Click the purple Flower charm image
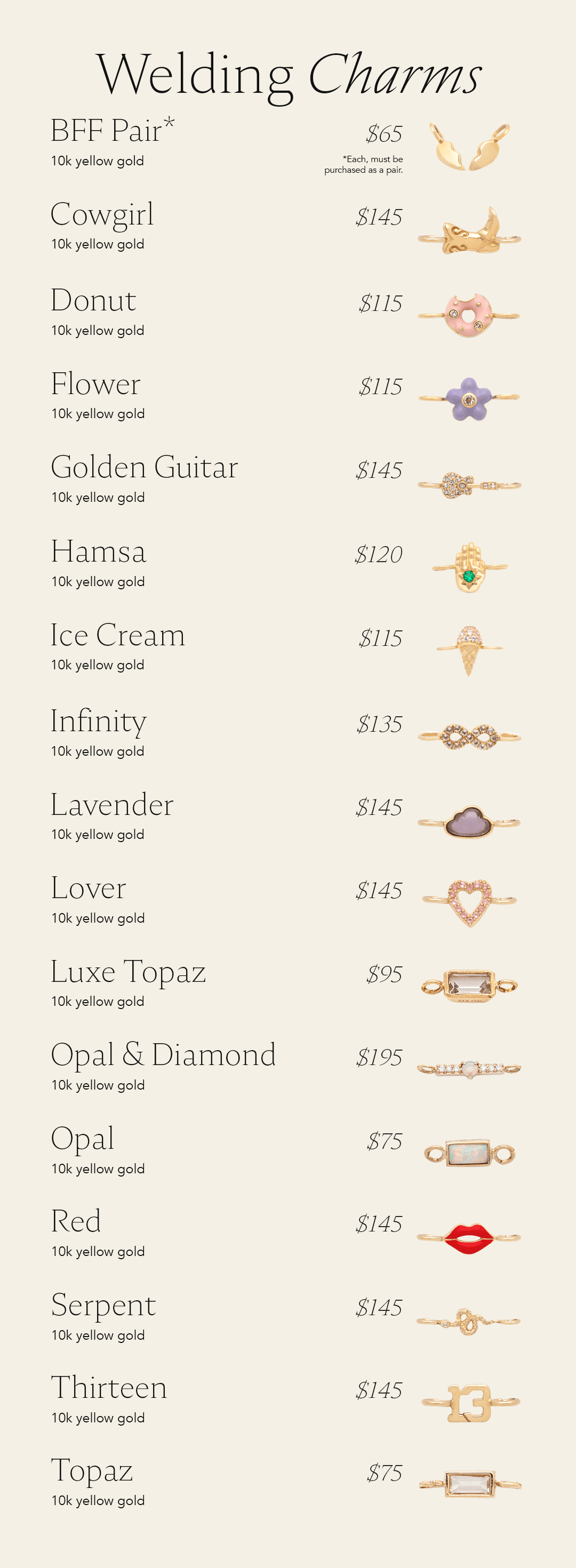Viewport: 576px width, 1568px height. pos(468,399)
